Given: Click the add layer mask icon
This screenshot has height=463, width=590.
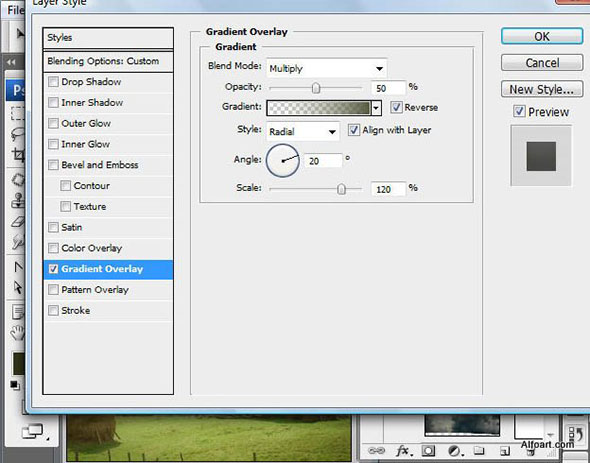Looking at the screenshot, I should [x=428, y=451].
